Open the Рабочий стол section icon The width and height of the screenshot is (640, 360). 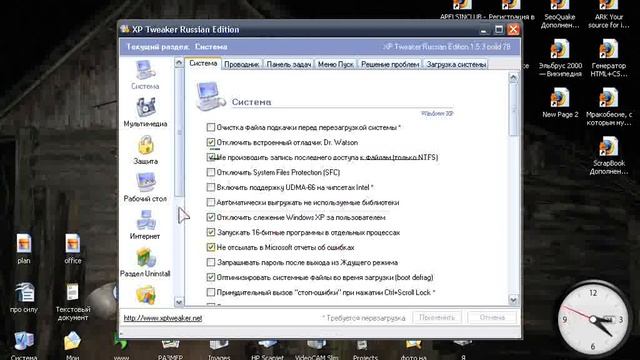(x=145, y=188)
